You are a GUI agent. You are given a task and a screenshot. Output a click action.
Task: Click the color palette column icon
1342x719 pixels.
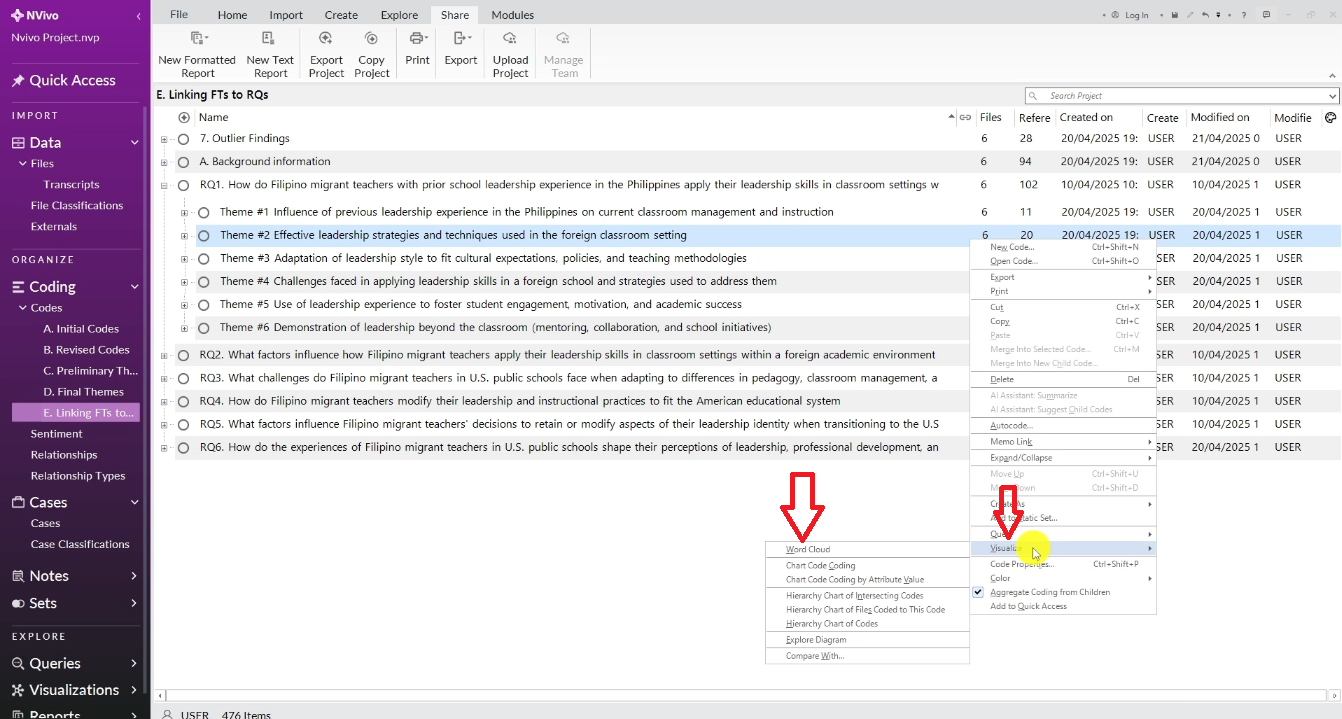pos(1331,117)
